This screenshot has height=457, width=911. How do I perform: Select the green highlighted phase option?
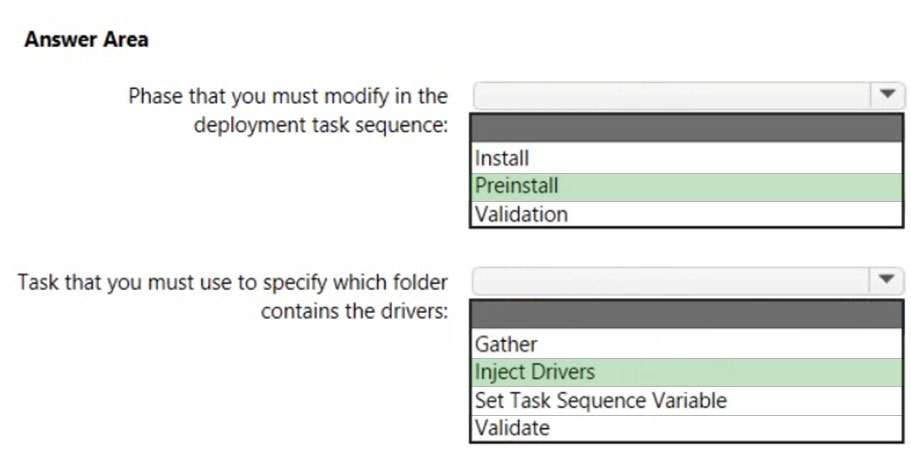click(687, 186)
